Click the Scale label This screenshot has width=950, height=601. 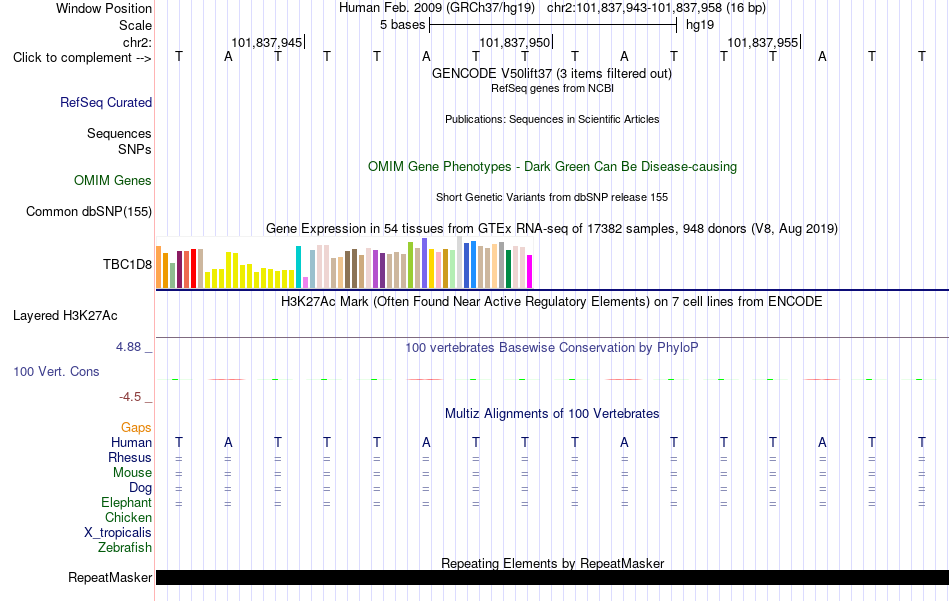[x=136, y=25]
